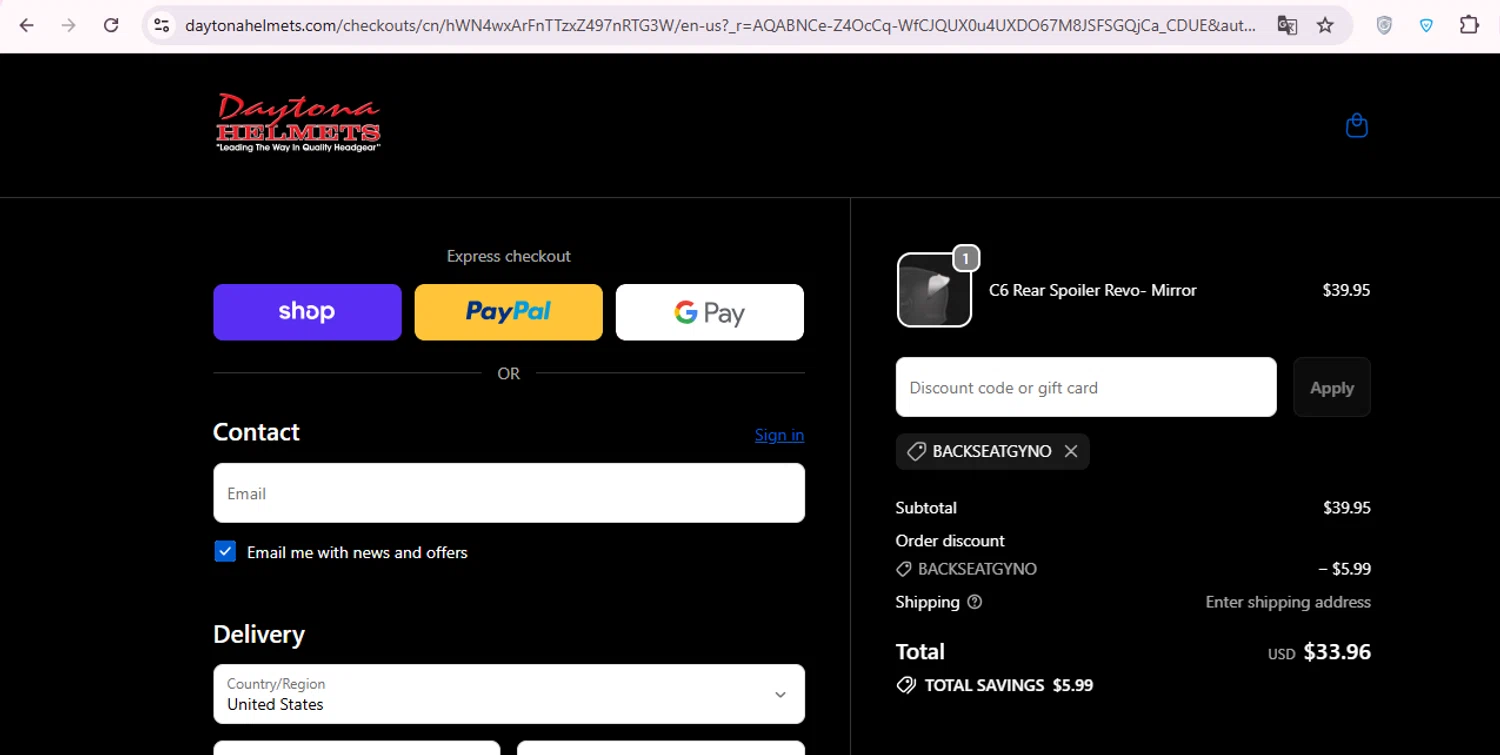Click the browser address bar URL
Screen dimensions: 1500x755
pos(720,25)
